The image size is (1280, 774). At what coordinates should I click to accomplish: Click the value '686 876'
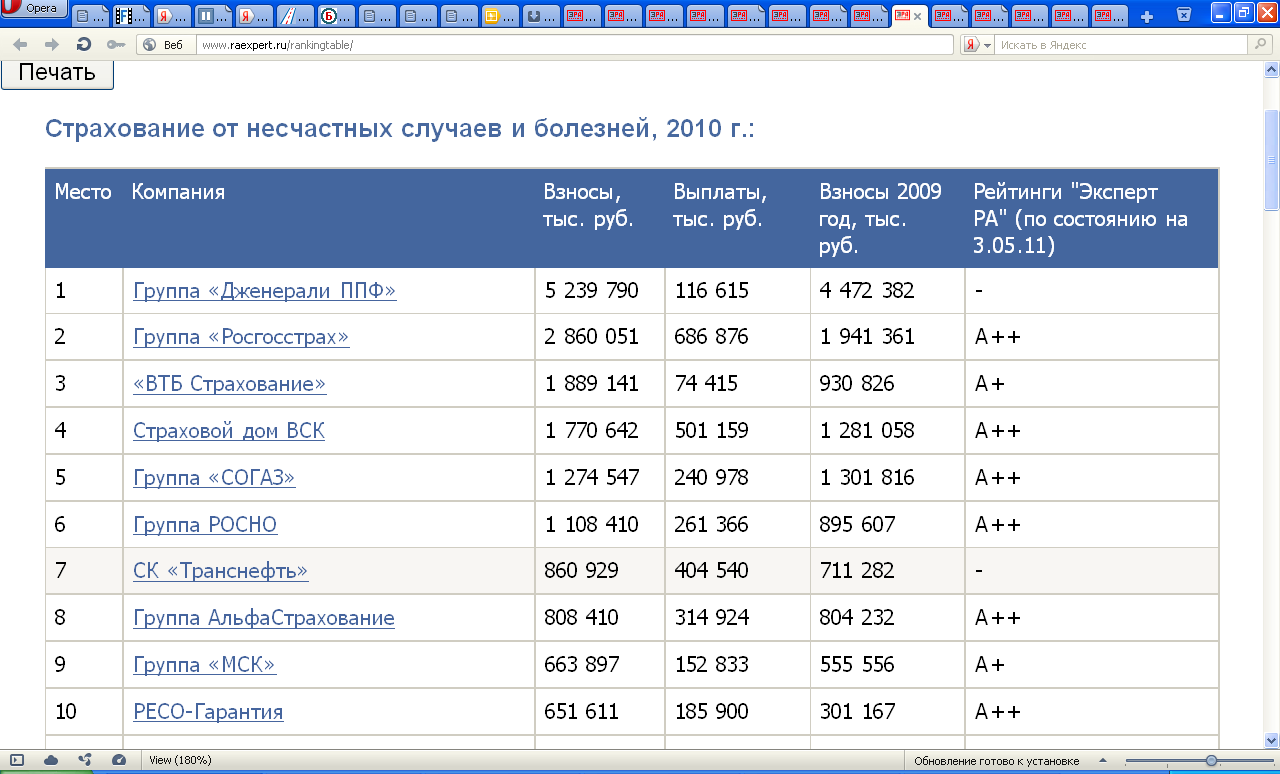tap(712, 337)
